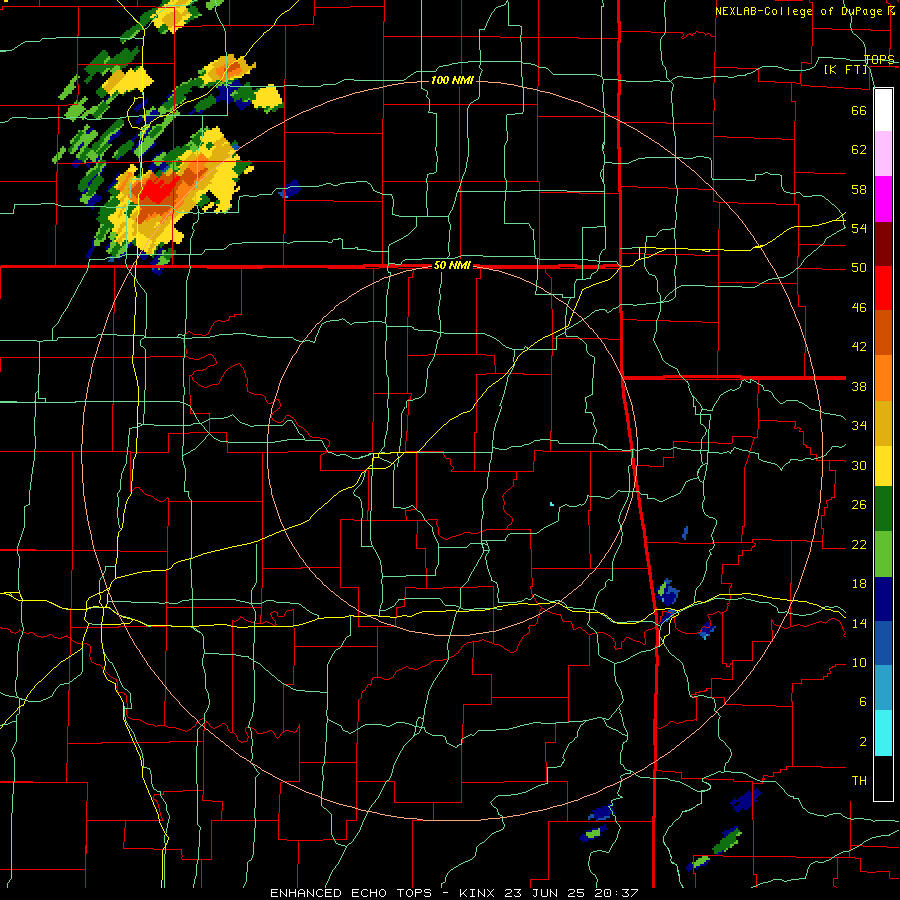Click the 26 value on the legend
900x900 pixels.
[859, 505]
